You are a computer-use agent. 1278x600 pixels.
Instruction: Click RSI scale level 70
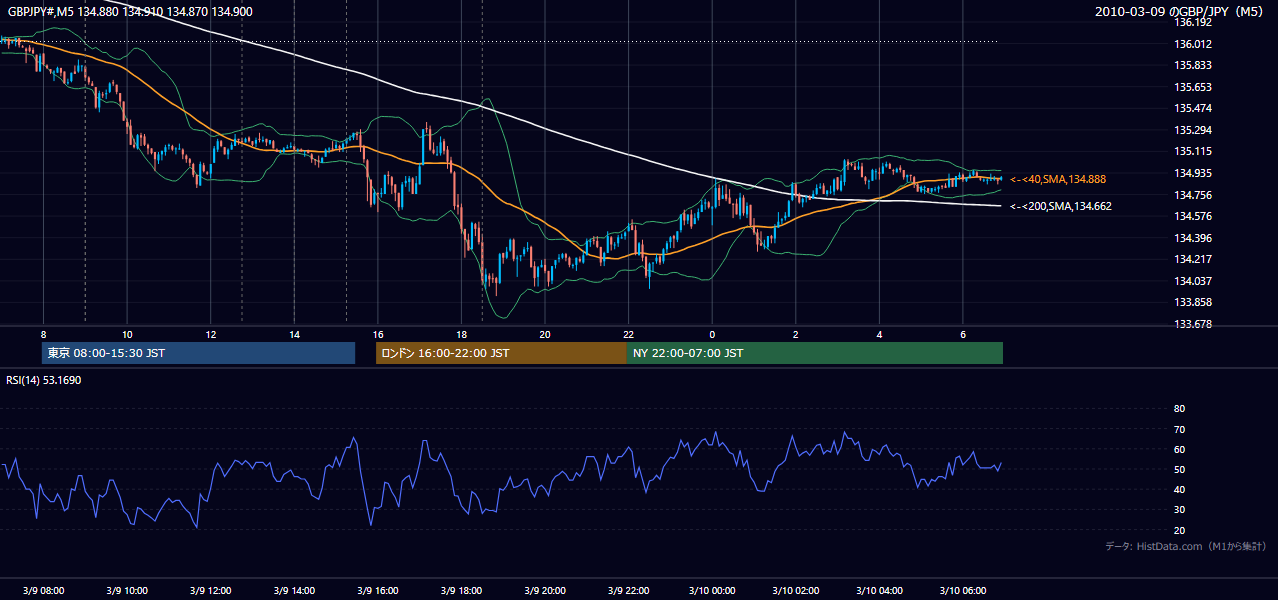click(1179, 429)
